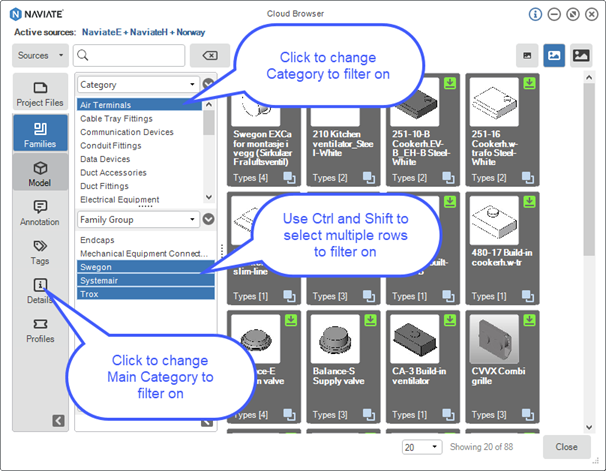Image resolution: width=606 pixels, height=471 pixels.
Task: Select Air Terminals category
Action: [x=139, y=105]
